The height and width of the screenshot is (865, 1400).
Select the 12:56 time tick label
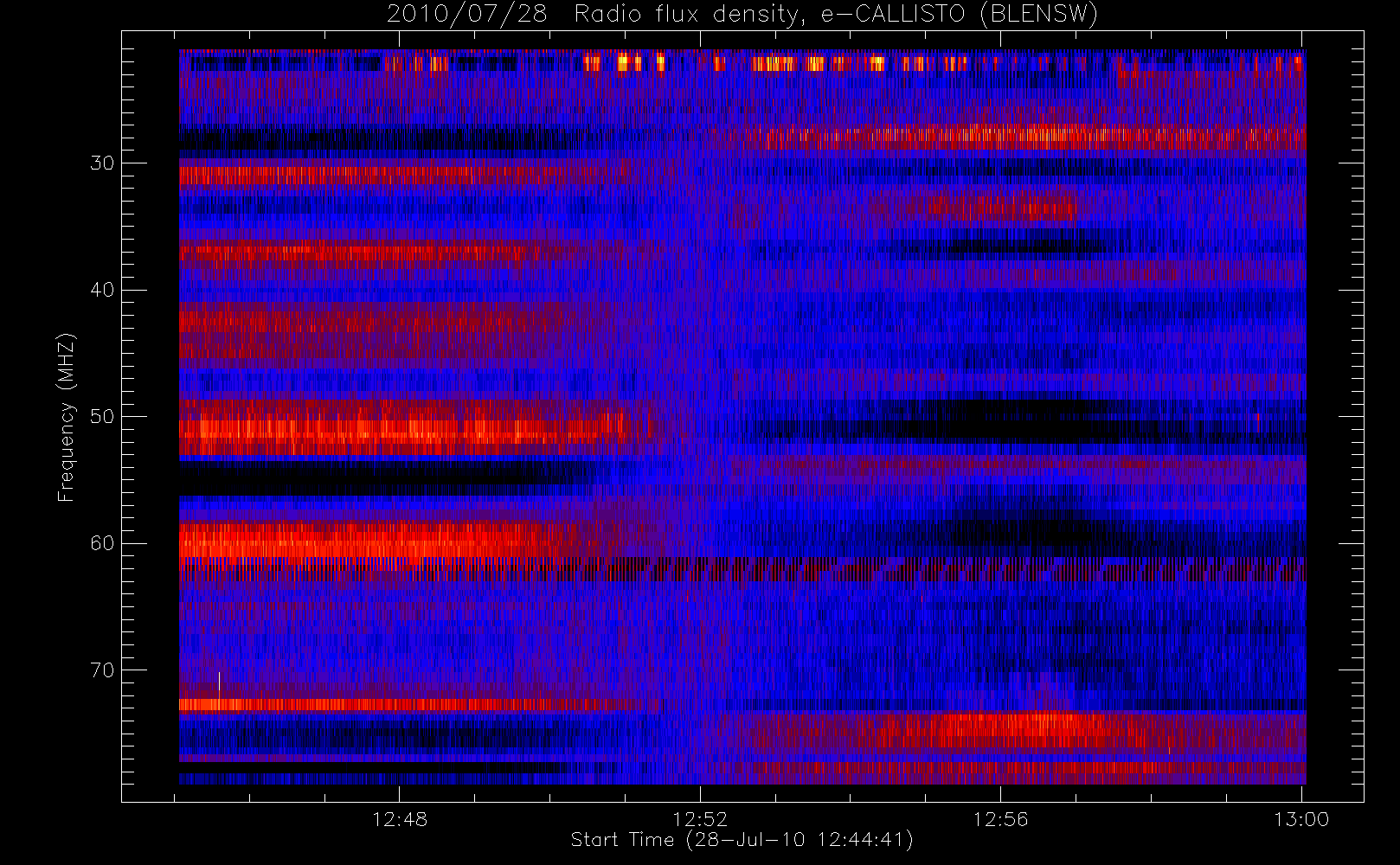pyautogui.click(x=1000, y=819)
